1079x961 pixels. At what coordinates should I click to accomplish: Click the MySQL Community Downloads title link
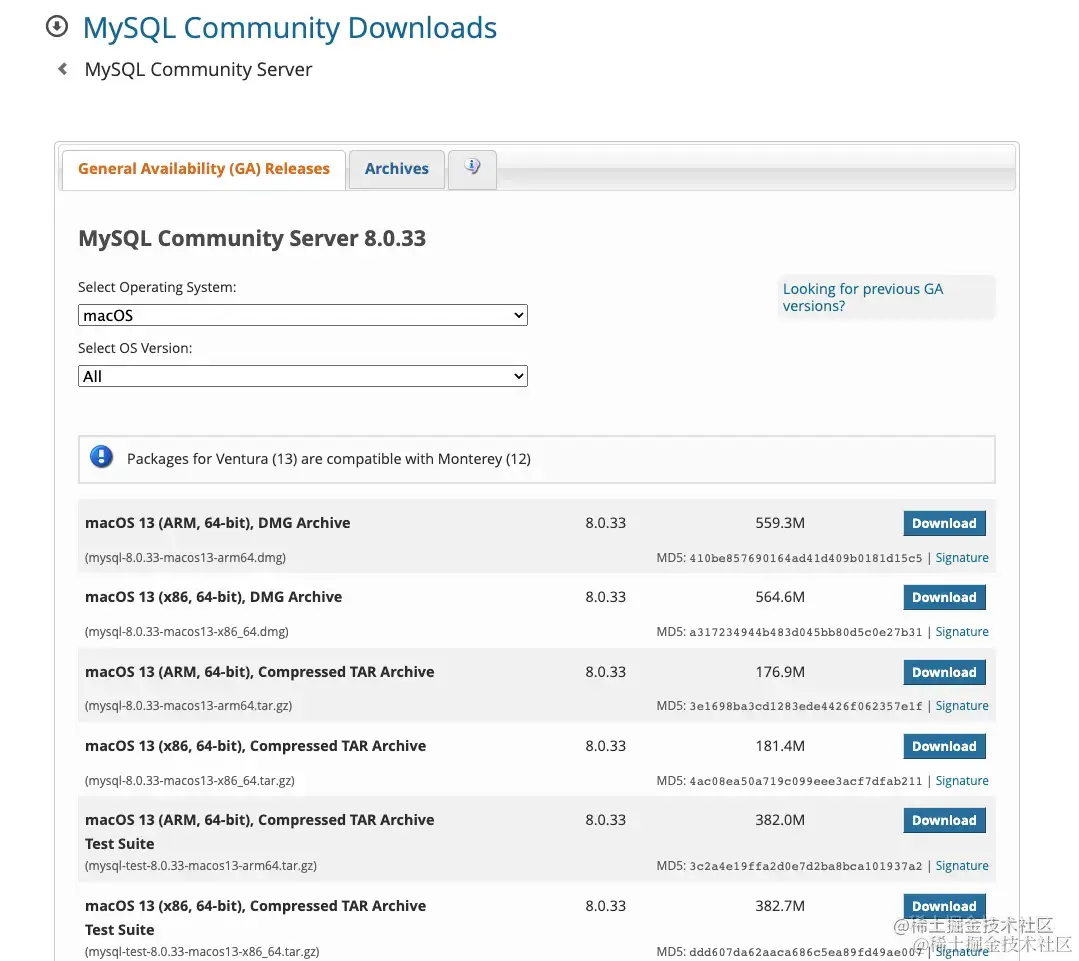290,28
